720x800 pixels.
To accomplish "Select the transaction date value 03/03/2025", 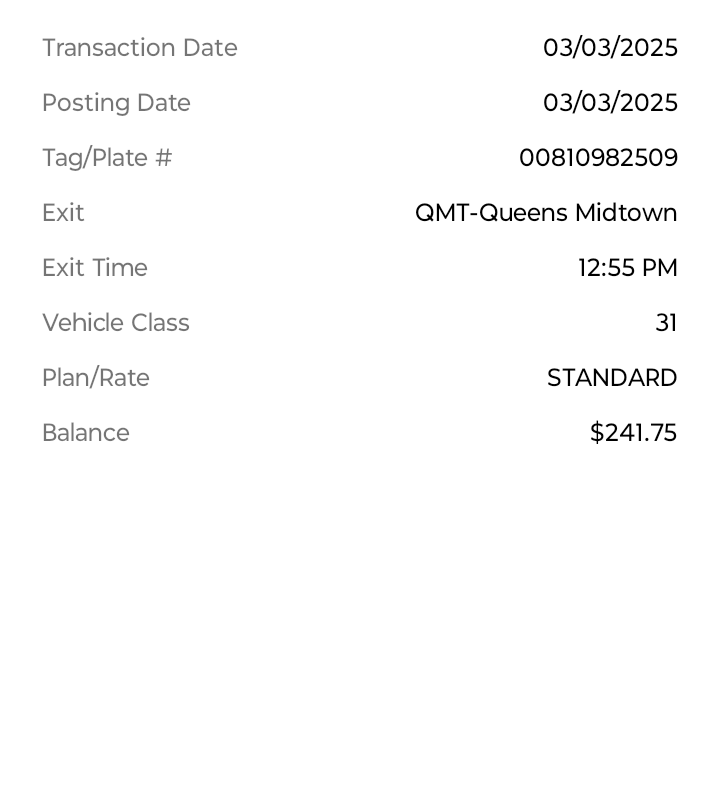I will coord(610,48).
